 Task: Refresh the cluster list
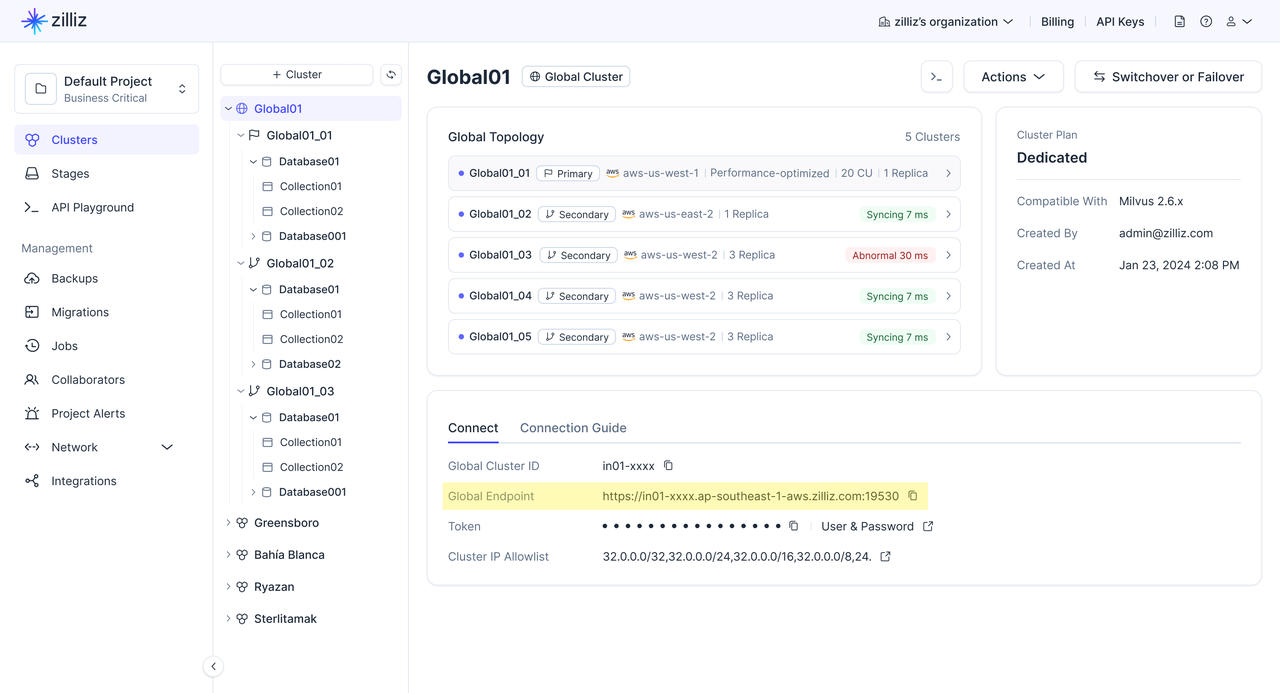pos(391,75)
